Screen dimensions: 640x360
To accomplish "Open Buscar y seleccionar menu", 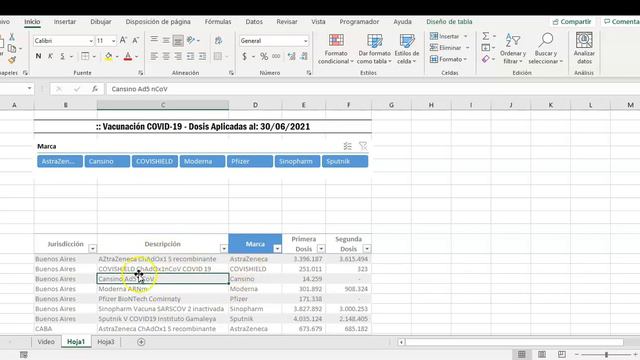I will (546, 49).
